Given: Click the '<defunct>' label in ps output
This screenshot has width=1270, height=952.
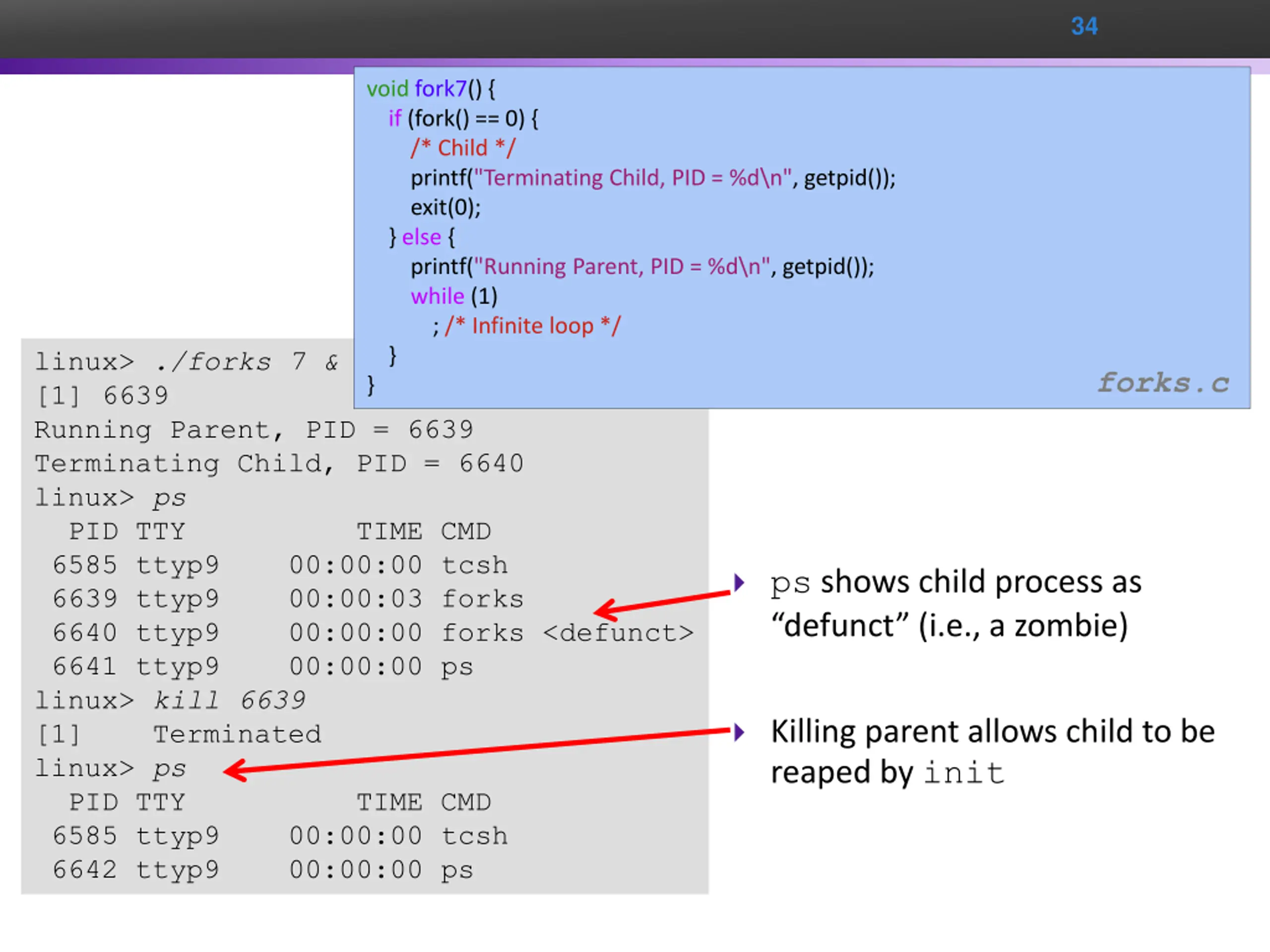Looking at the screenshot, I should click(618, 633).
